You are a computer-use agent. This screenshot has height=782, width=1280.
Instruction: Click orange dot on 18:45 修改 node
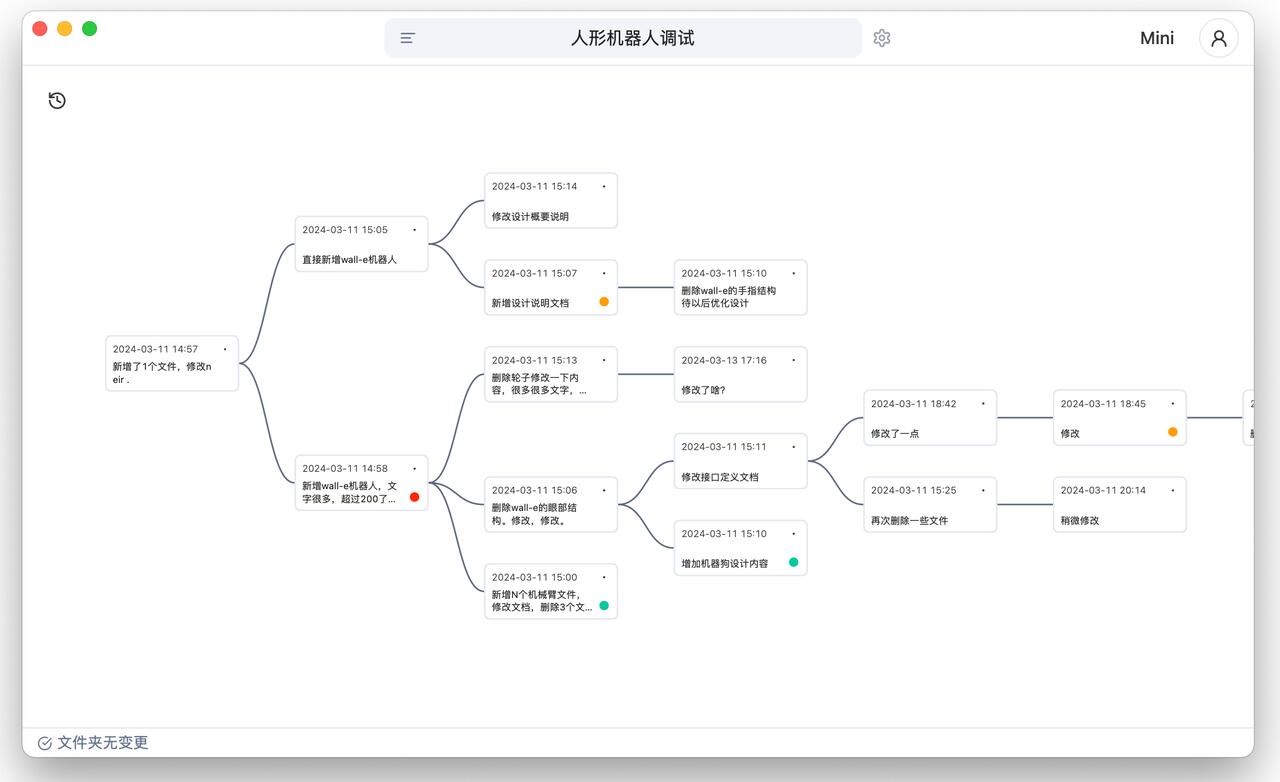pyautogui.click(x=1173, y=432)
